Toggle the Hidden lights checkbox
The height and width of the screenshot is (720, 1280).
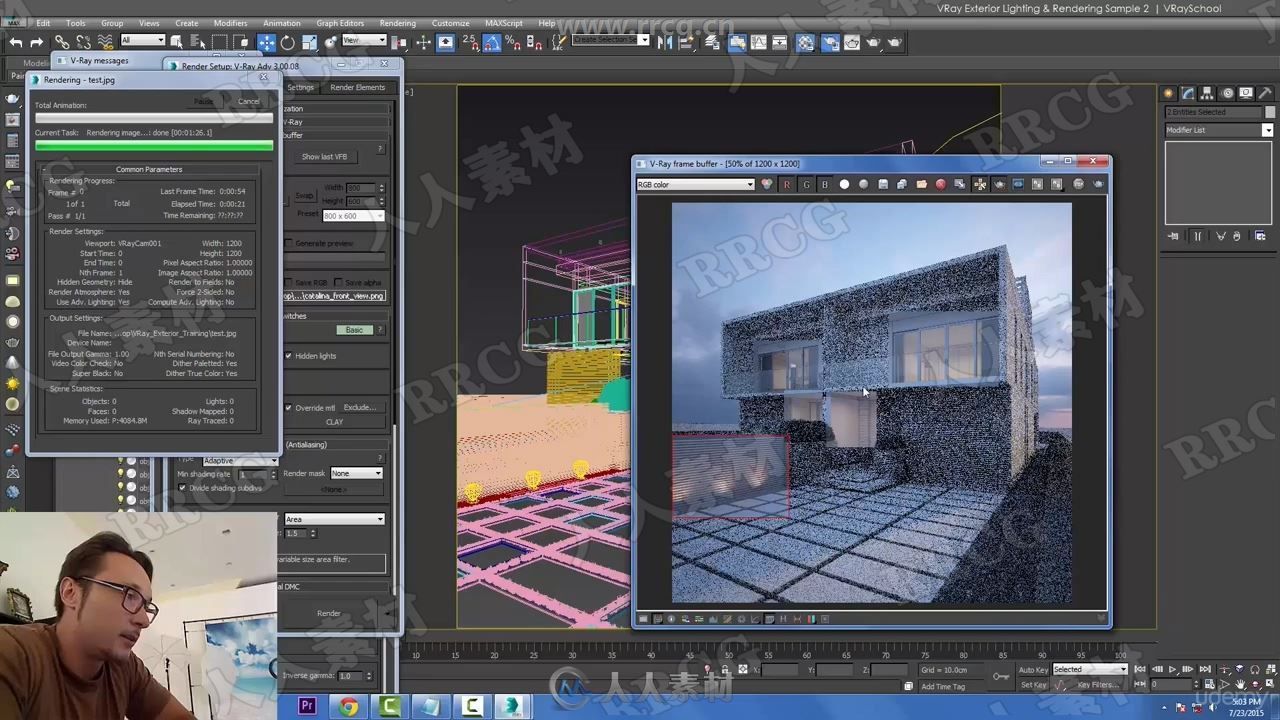(x=289, y=356)
